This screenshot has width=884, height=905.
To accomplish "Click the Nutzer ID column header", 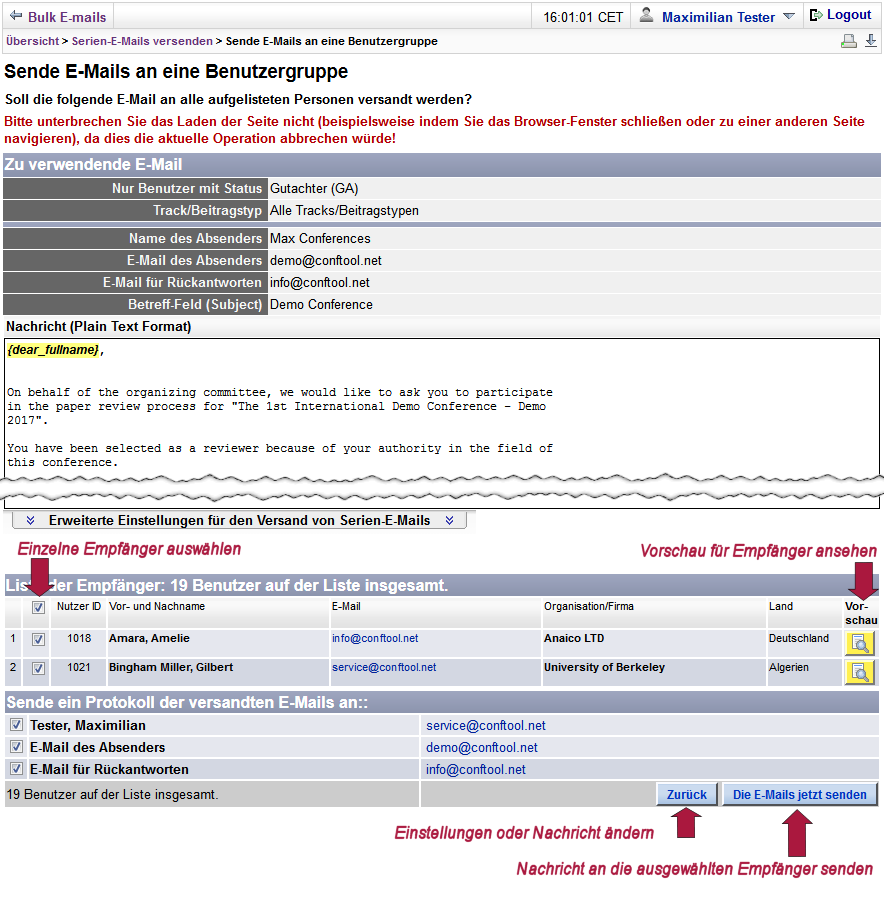I will pyautogui.click(x=79, y=606).
